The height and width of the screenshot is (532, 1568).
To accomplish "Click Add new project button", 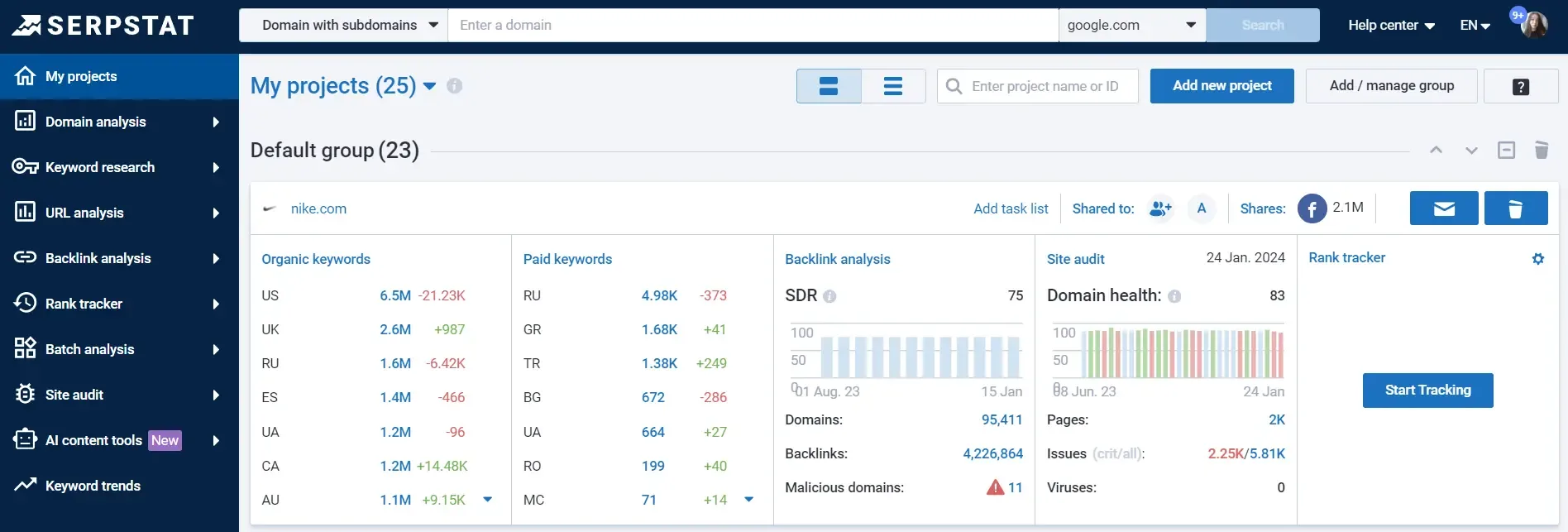I will click(1222, 86).
